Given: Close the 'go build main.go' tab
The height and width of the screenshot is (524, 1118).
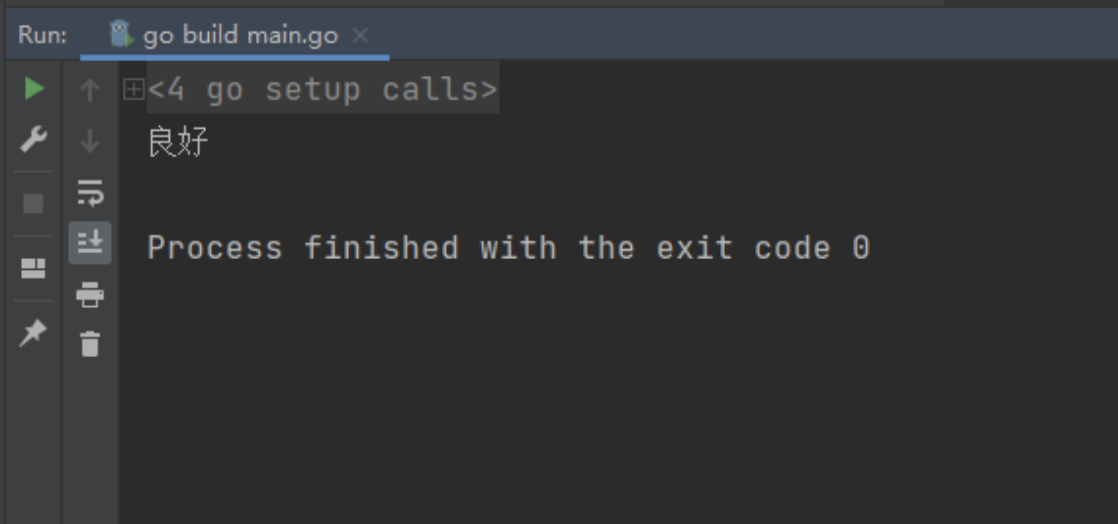Looking at the screenshot, I should [361, 35].
